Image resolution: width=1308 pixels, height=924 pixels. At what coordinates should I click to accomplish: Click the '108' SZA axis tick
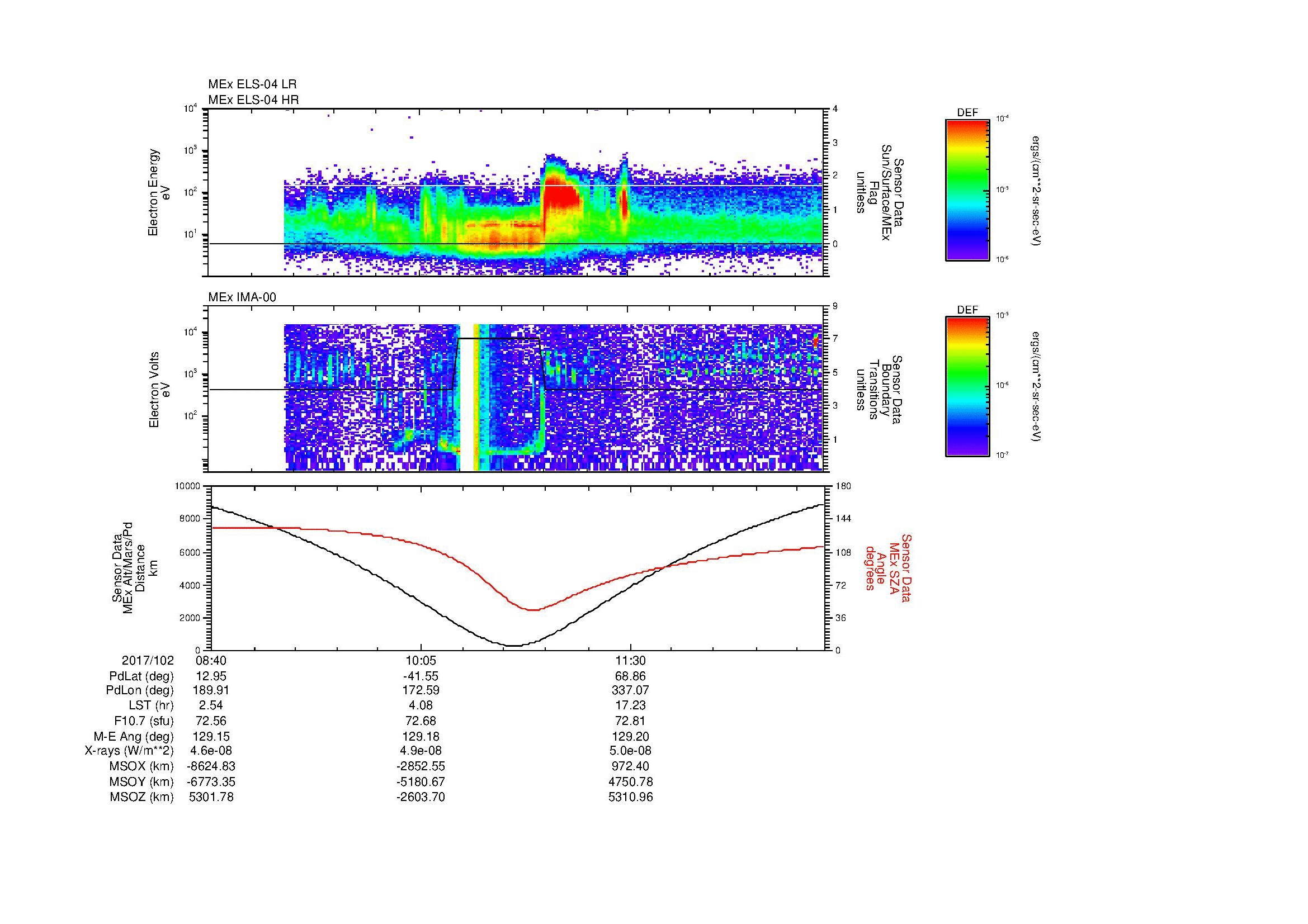(x=843, y=552)
